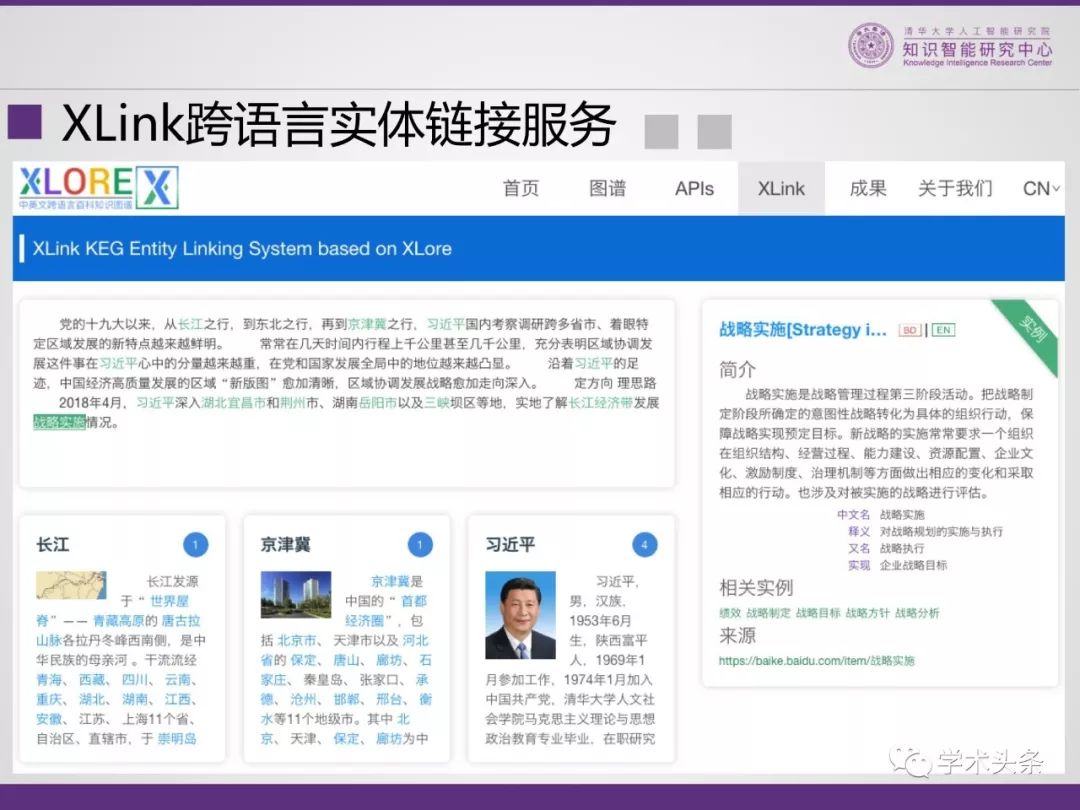Follow the 首都经济圈 link

point(414,601)
